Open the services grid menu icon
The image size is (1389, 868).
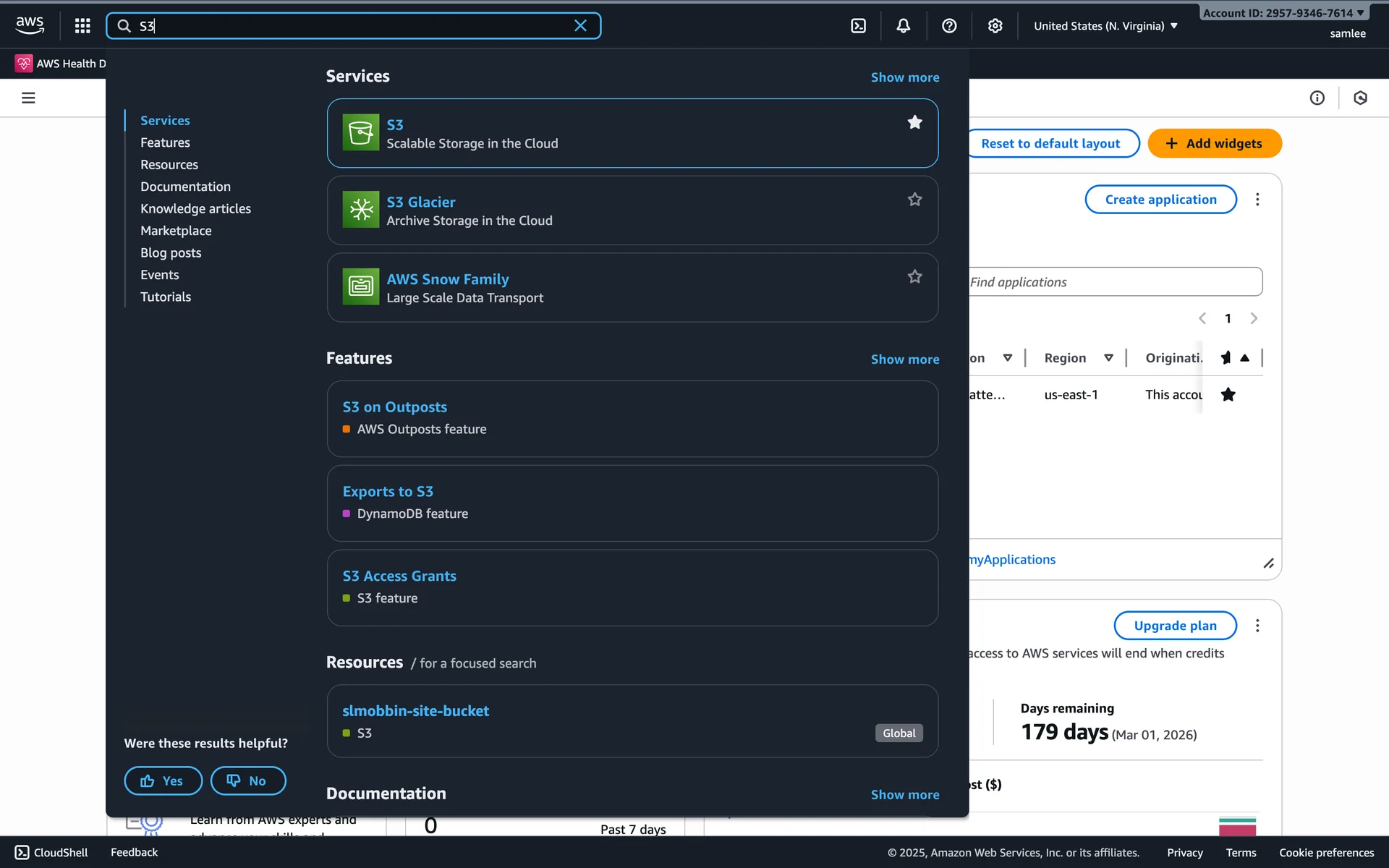pos(82,26)
